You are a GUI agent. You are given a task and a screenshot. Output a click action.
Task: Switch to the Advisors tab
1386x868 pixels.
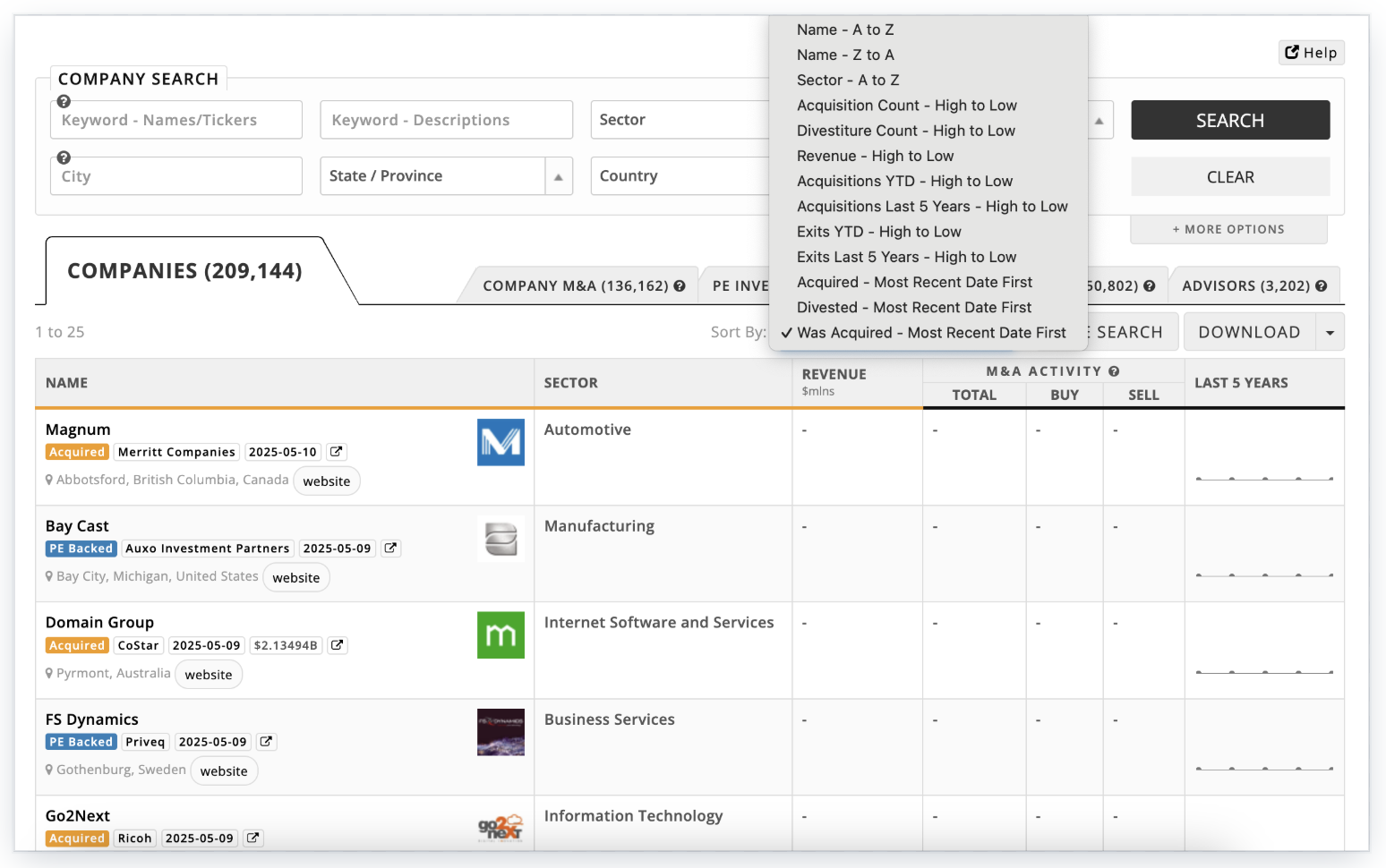[x=1245, y=286]
